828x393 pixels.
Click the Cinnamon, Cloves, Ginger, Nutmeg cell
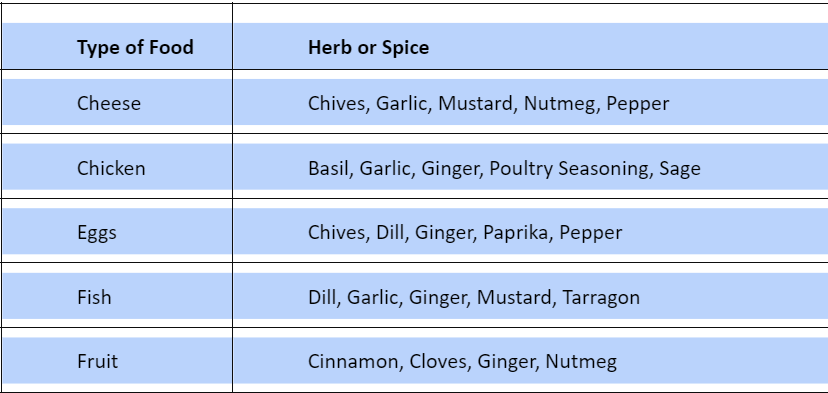point(531,360)
